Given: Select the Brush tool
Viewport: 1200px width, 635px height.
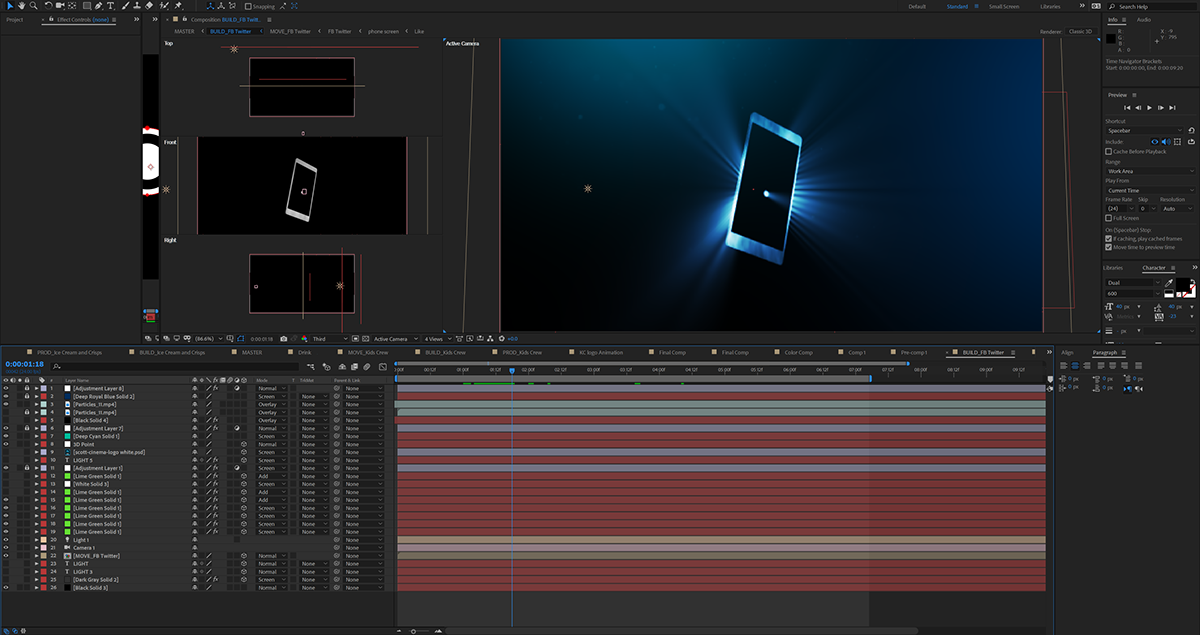Looking at the screenshot, I should [126, 5].
